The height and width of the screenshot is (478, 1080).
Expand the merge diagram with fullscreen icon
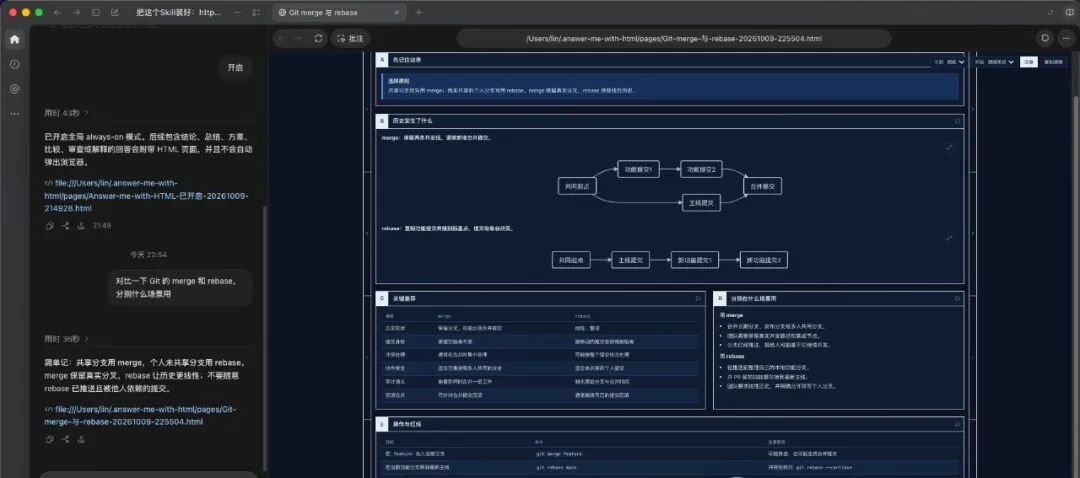pos(950,147)
